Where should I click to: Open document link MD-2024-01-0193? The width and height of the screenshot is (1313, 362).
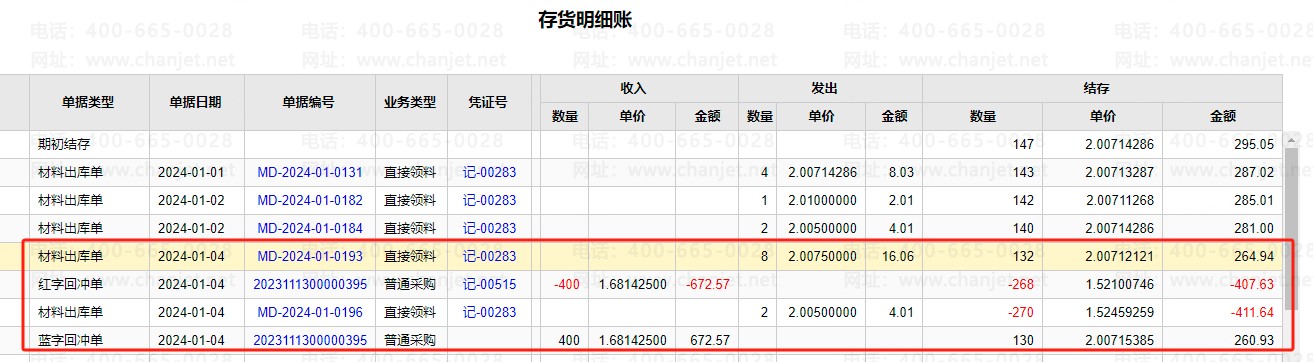click(310, 256)
